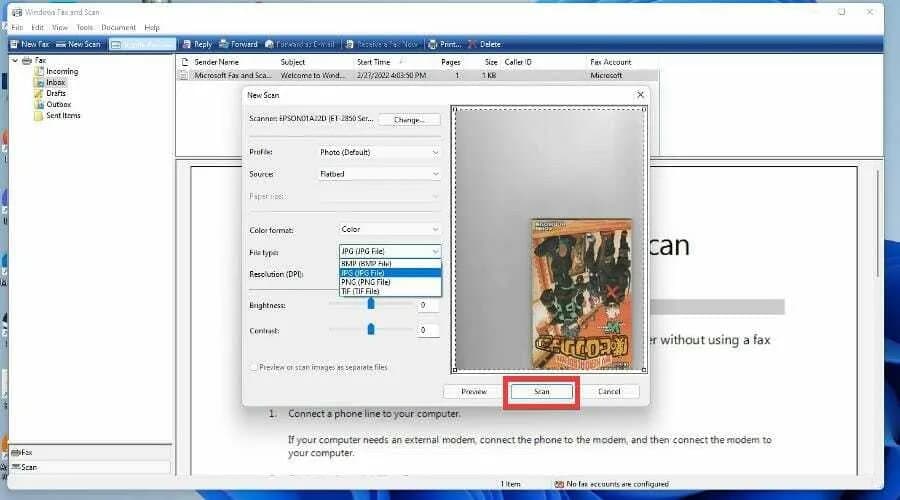Click the Contrast value input field
The height and width of the screenshot is (500, 900).
428,330
